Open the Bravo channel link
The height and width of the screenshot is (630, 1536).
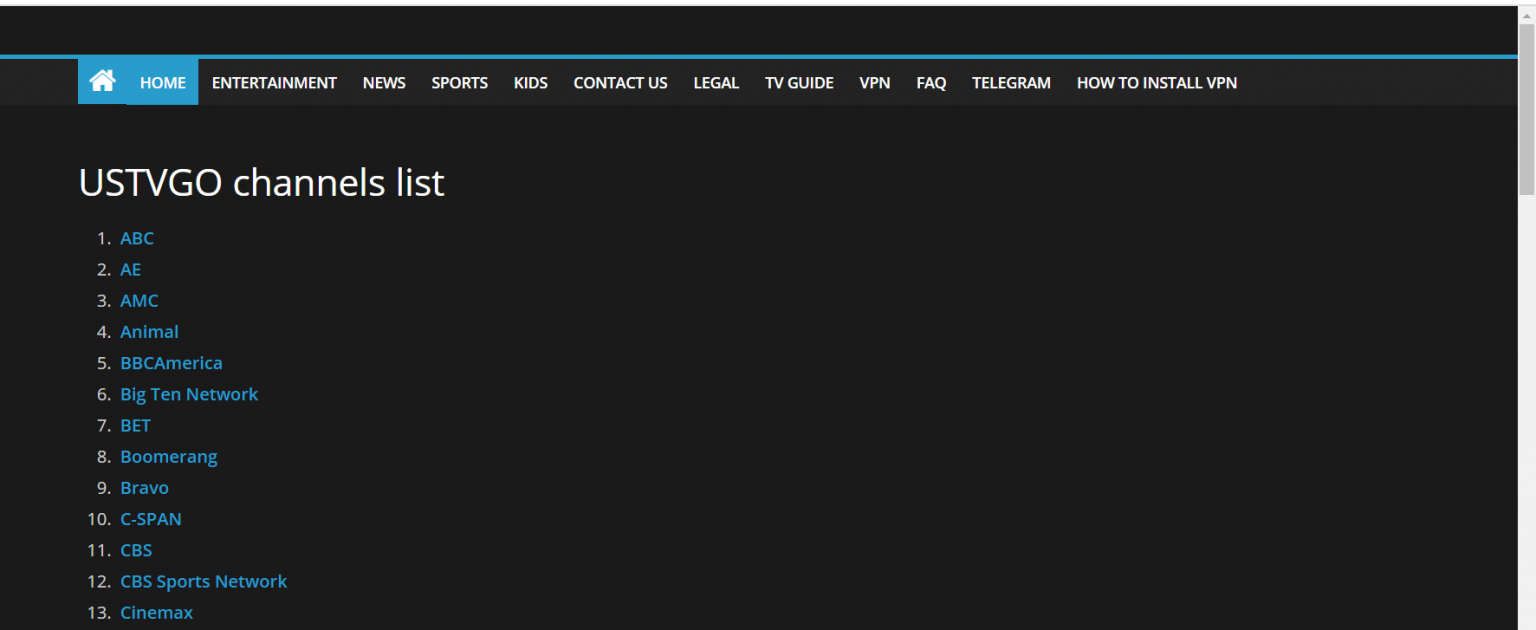pyautogui.click(x=144, y=487)
